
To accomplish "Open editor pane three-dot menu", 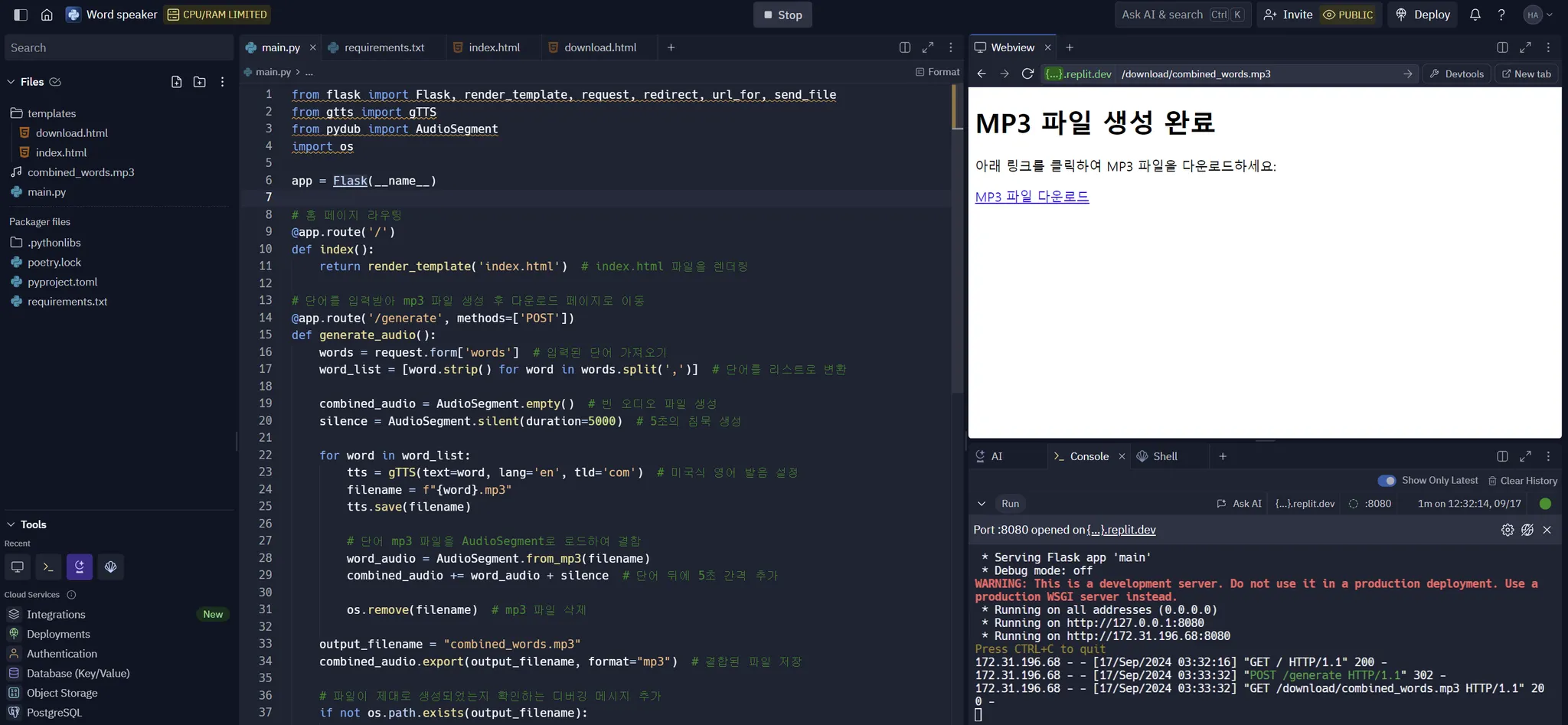I will coord(951,47).
